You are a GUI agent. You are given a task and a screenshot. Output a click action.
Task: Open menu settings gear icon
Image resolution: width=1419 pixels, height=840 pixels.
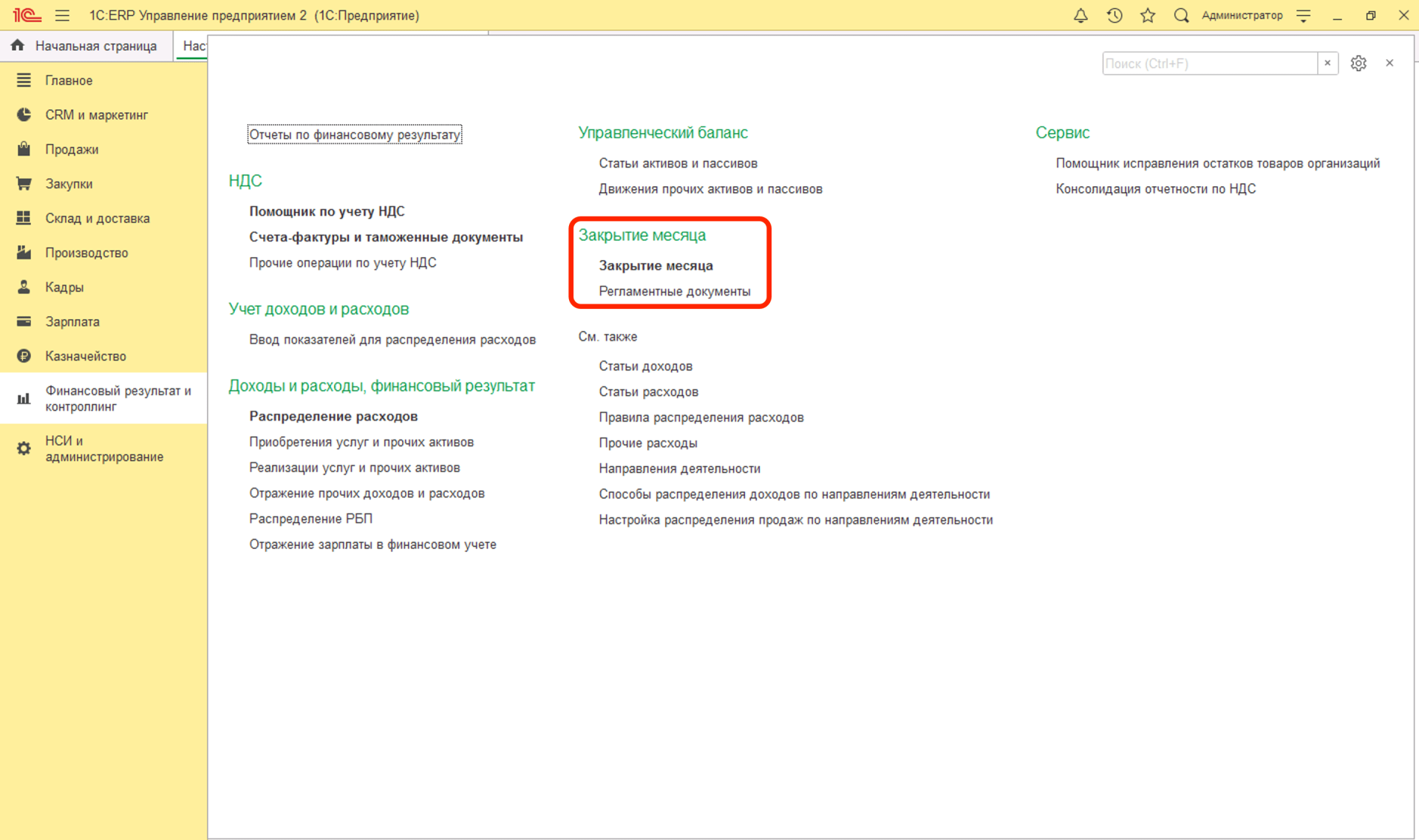coord(1358,64)
